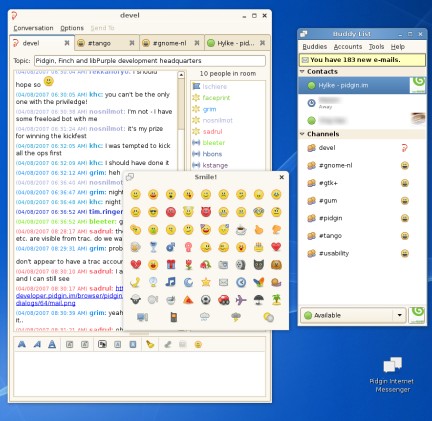
Task: Pick the film reel smiley
Action: coord(241,265)
